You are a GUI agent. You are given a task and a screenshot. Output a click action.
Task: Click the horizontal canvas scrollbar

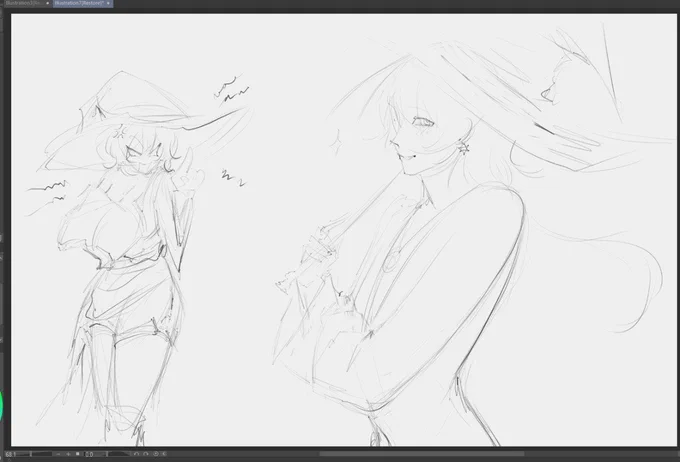click(x=422, y=454)
